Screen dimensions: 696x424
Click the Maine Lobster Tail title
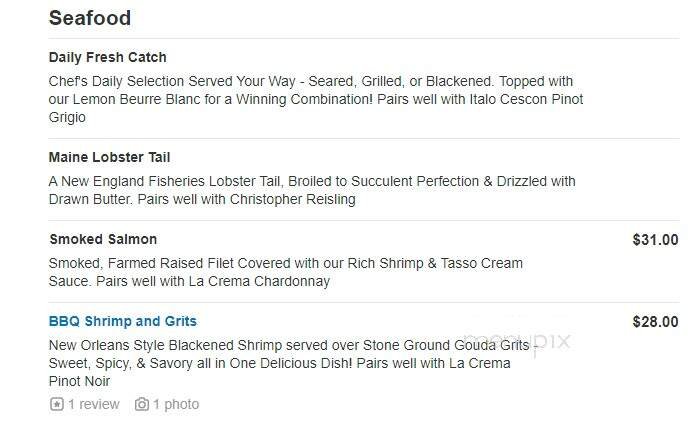[109, 157]
